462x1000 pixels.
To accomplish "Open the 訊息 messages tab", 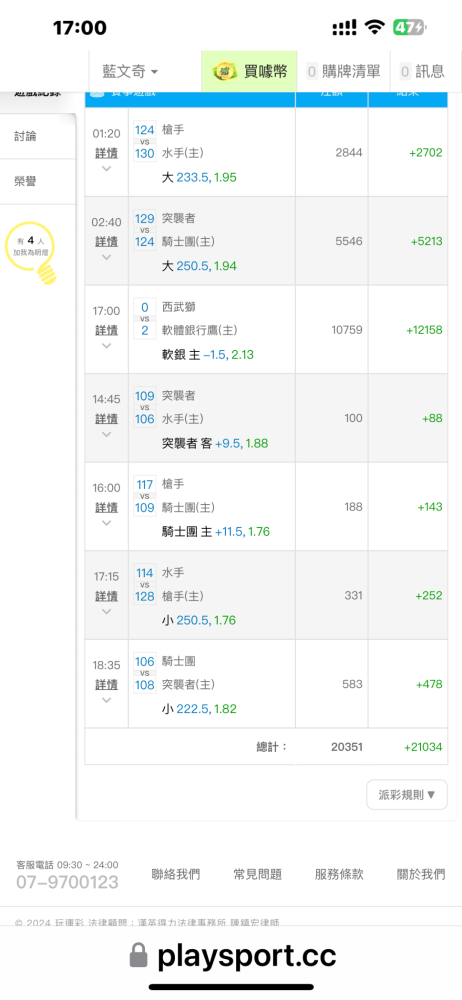I will (x=422, y=71).
